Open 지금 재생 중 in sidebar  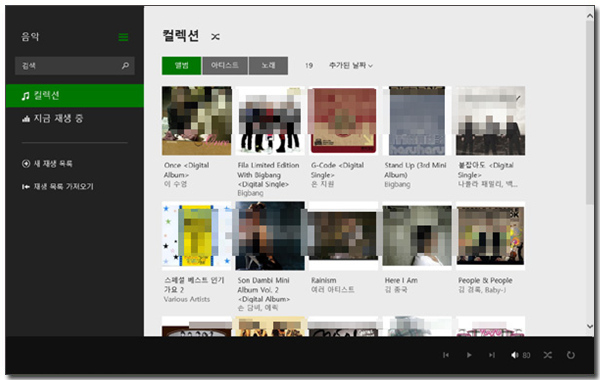(75, 119)
